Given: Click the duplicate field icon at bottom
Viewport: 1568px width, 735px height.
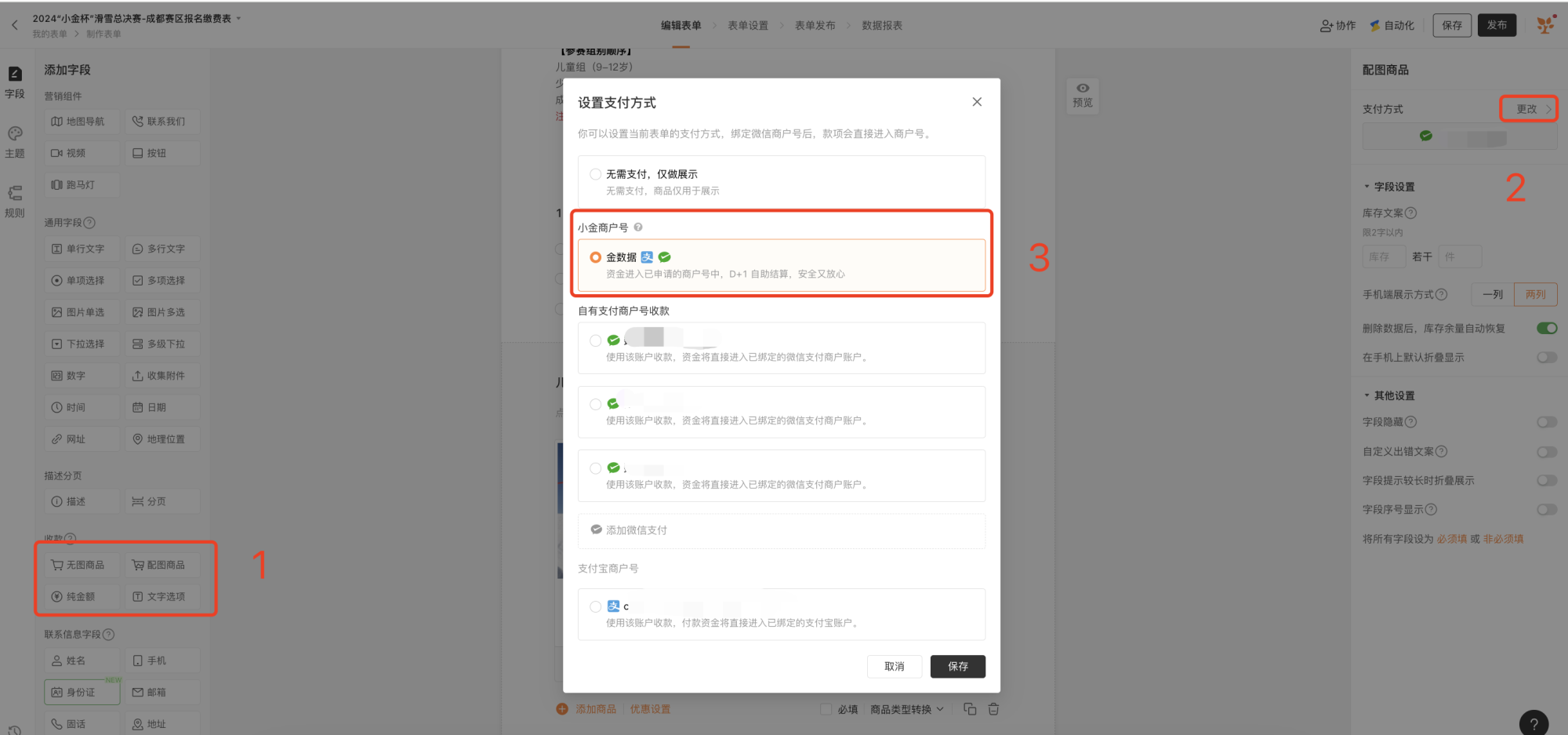Looking at the screenshot, I should (x=970, y=709).
